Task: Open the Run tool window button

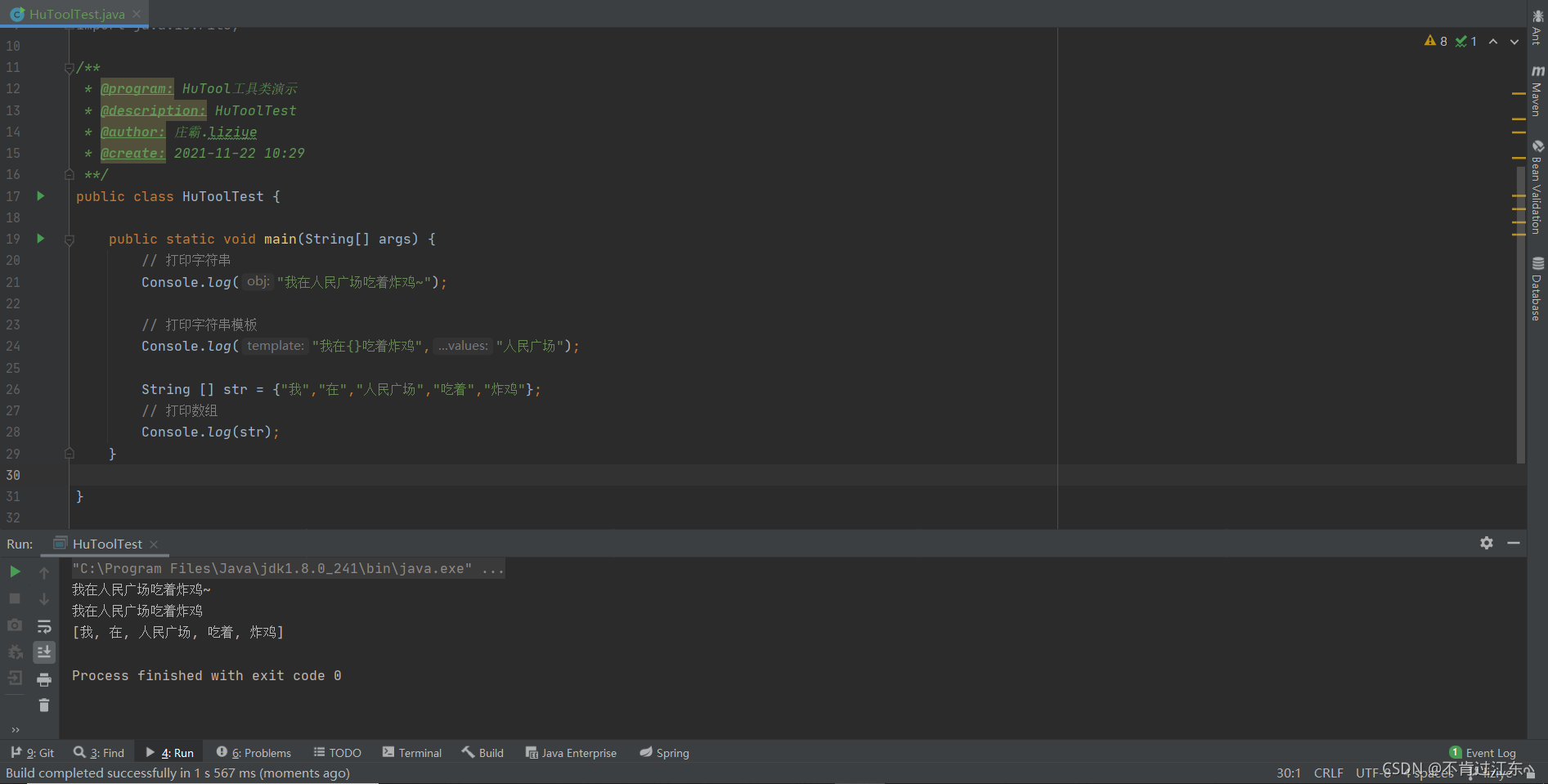Action: (170, 753)
